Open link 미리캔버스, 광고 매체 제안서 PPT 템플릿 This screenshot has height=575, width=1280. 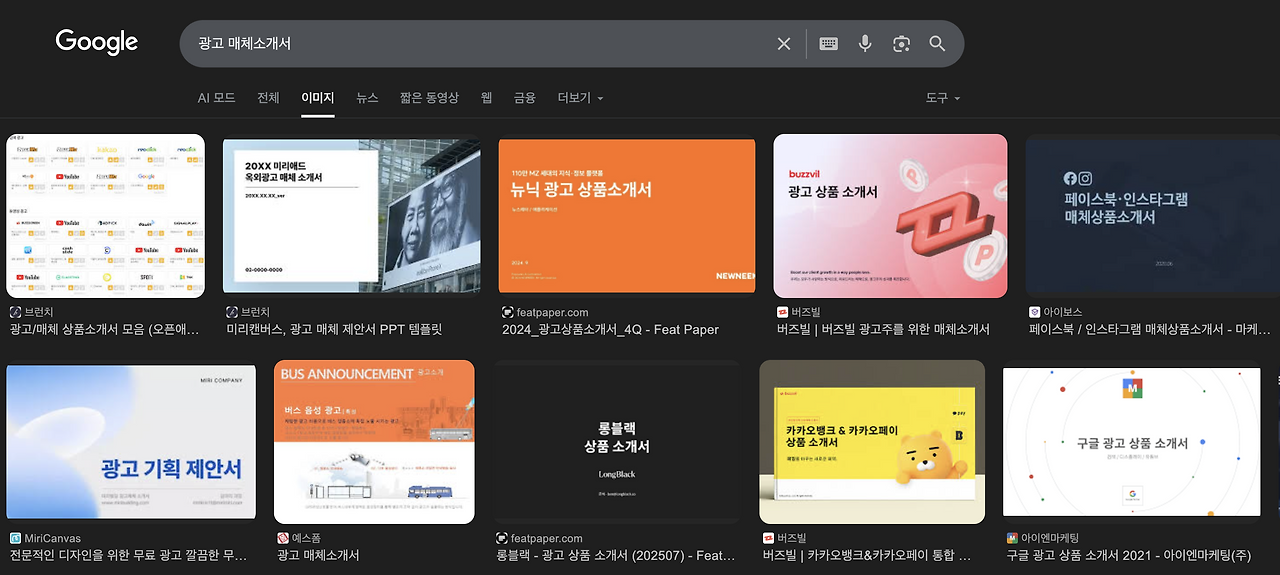pyautogui.click(x=334, y=329)
